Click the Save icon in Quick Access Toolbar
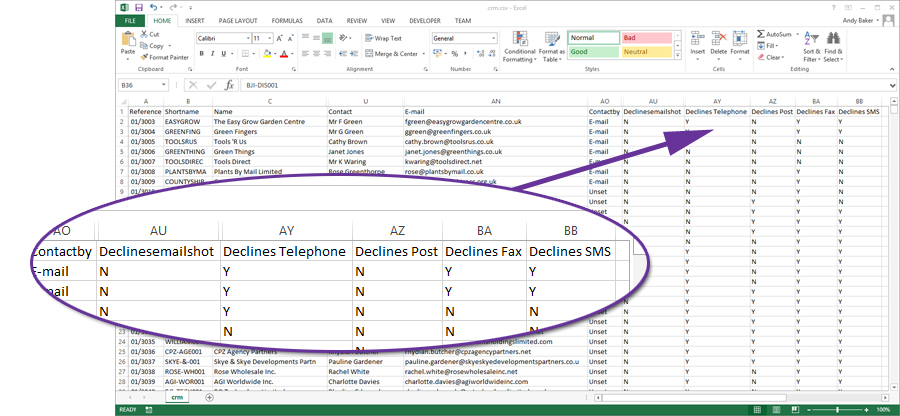The width and height of the screenshot is (900, 416). pyautogui.click(x=138, y=7)
